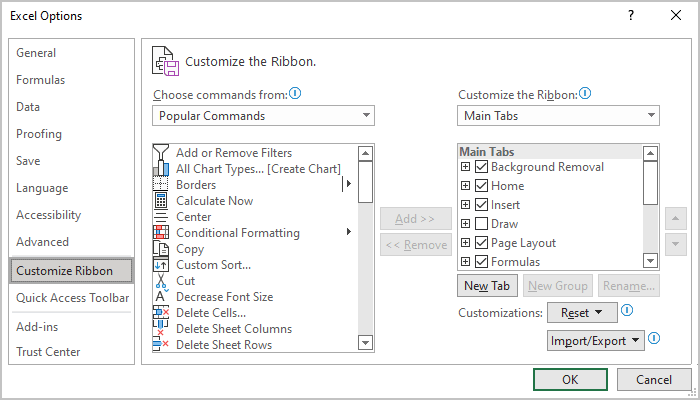The image size is (700, 400).
Task: Click the New Group button
Action: coord(558,286)
